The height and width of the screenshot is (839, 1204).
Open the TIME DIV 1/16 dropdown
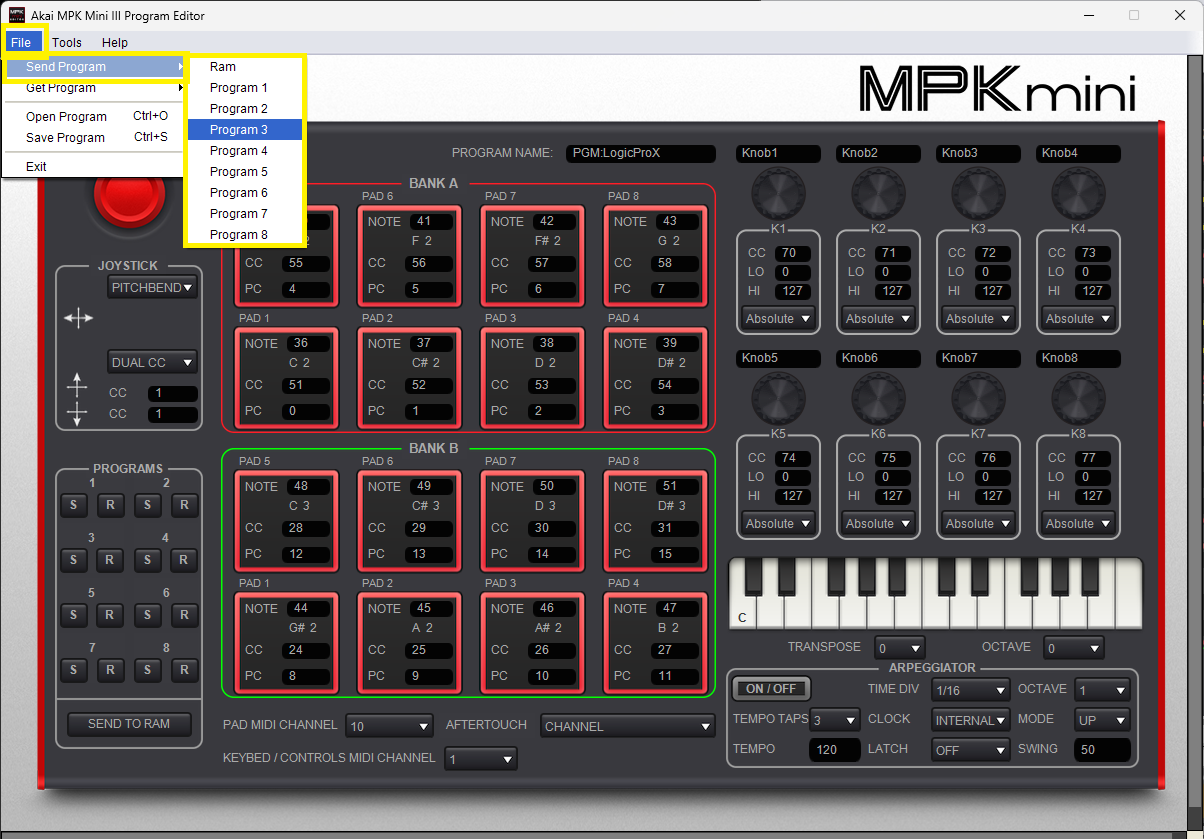click(970, 690)
